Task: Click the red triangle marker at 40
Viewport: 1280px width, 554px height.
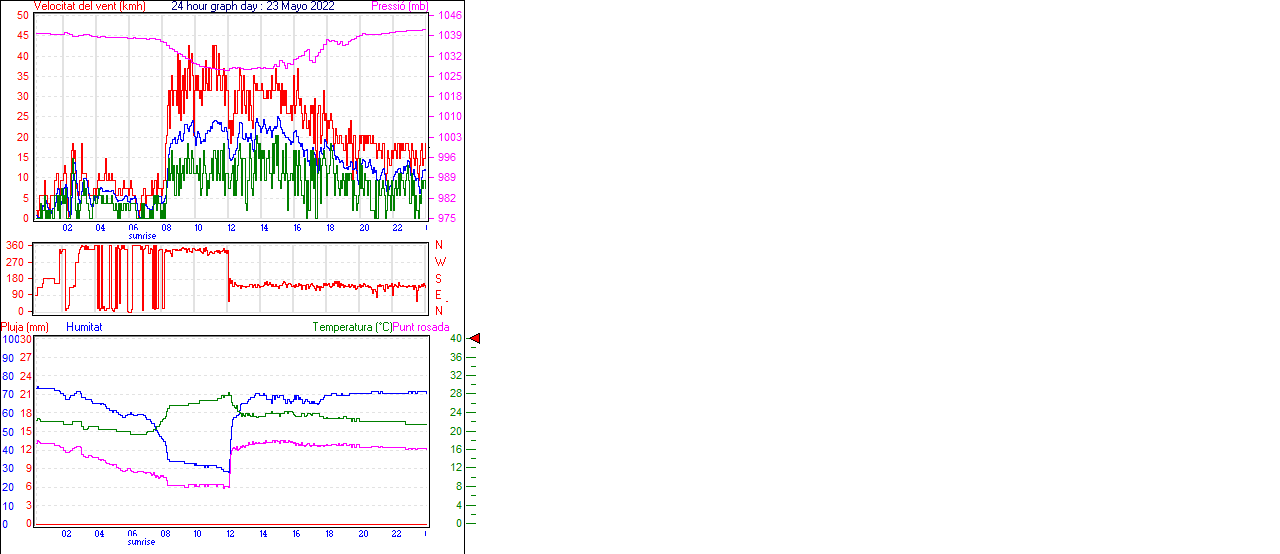Action: pos(475,339)
